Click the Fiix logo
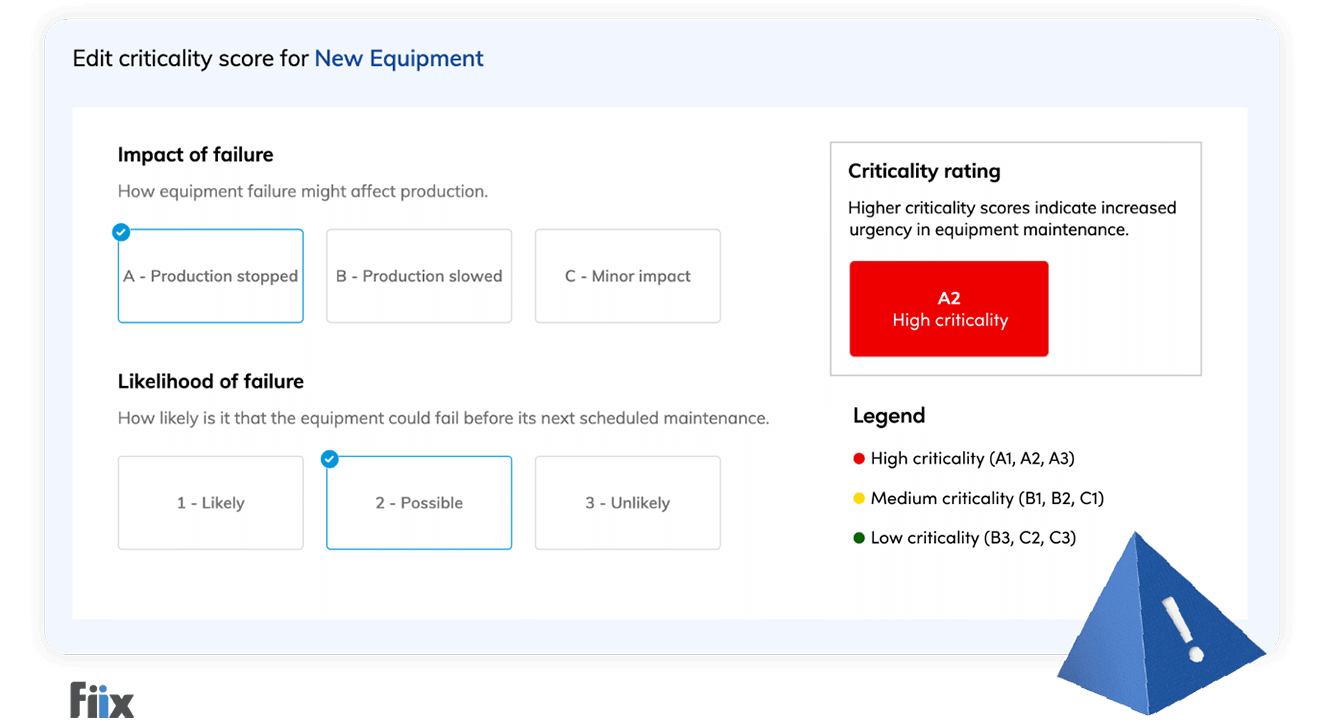The height and width of the screenshot is (722, 1329). (x=100, y=698)
